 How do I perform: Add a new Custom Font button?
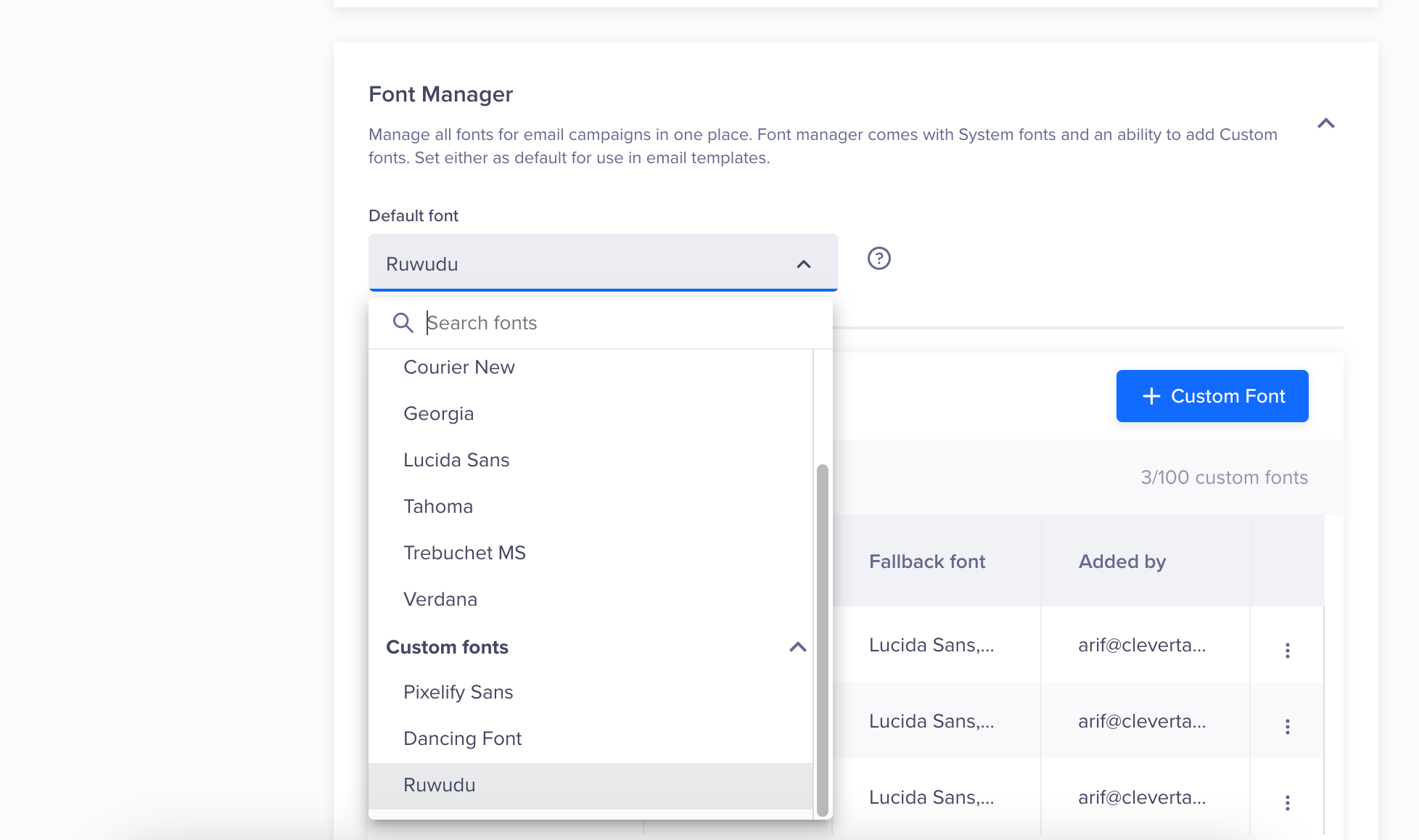point(1212,396)
